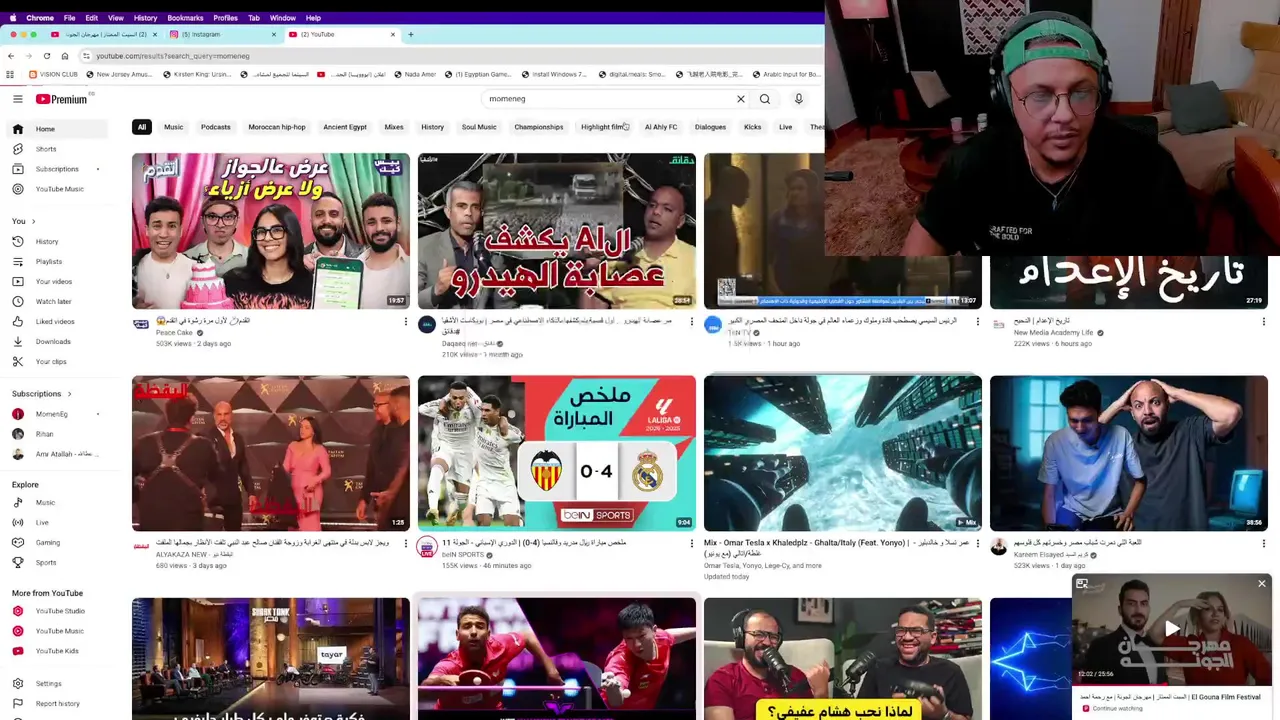The width and height of the screenshot is (1280, 720).
Task: Open YouTube Kids
Action: tap(57, 651)
